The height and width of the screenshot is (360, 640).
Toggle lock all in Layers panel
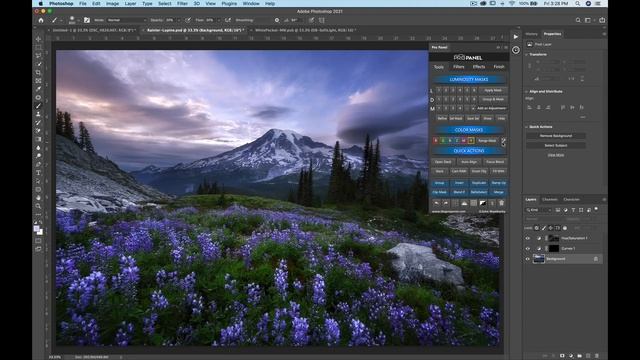click(565, 228)
